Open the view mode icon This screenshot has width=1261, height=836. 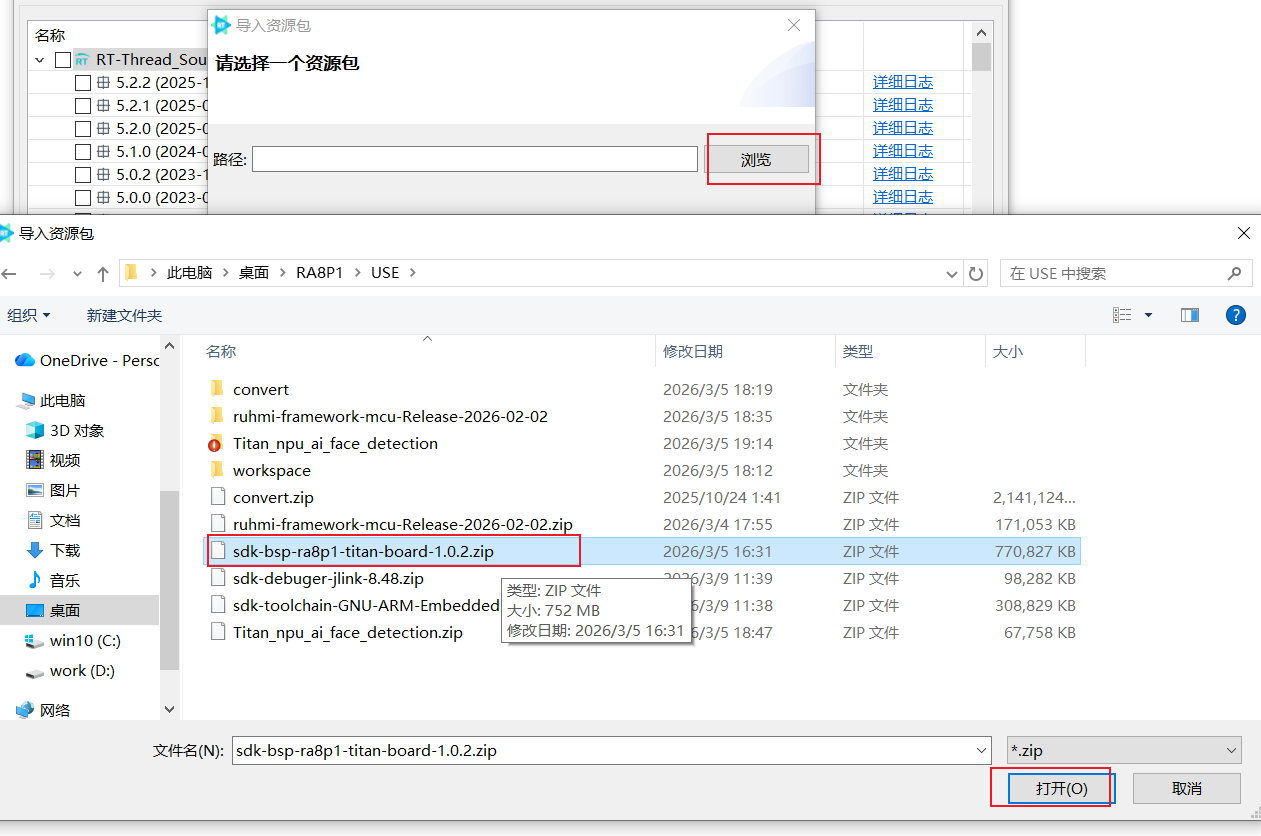[x=1122, y=315]
